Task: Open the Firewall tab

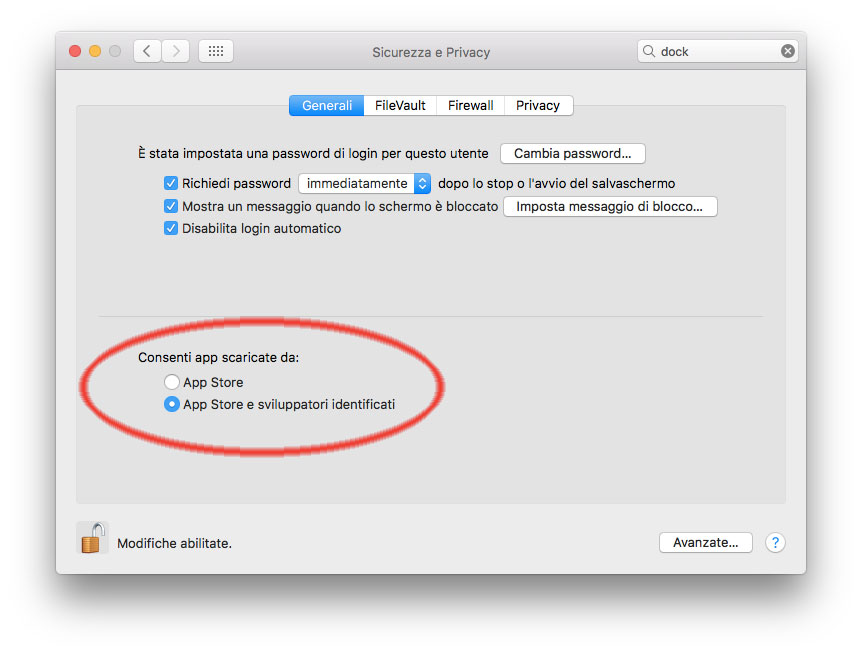Action: tap(470, 105)
